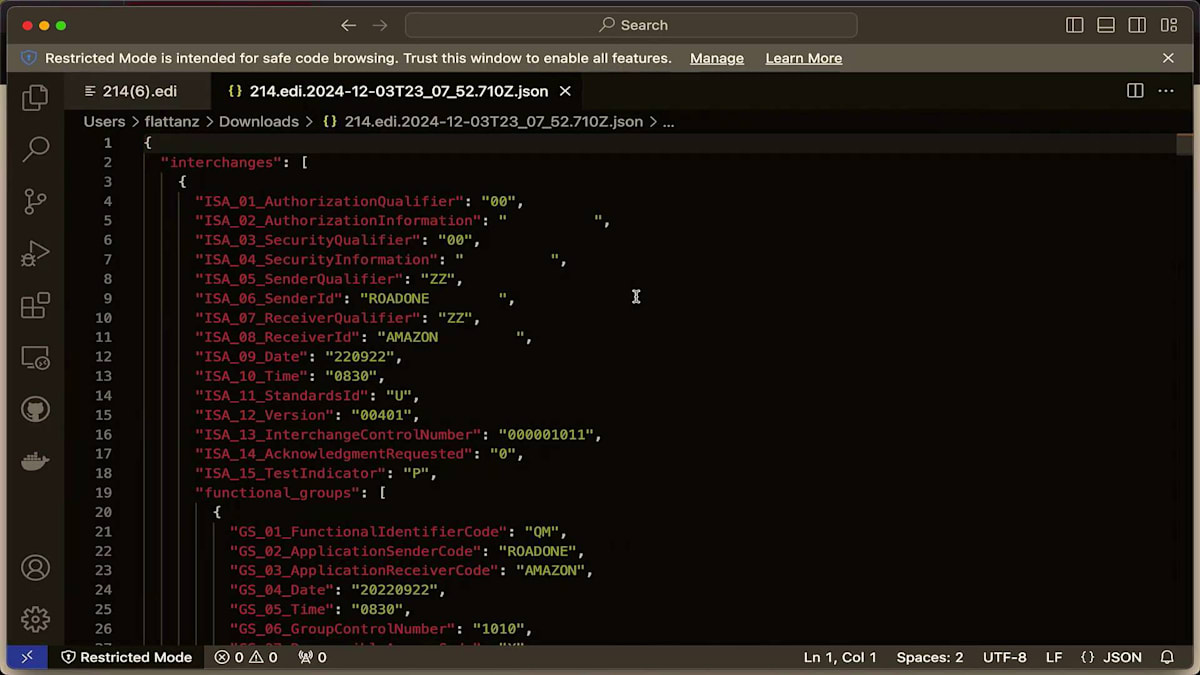Open the GitHub view in activity bar
The width and height of the screenshot is (1200, 675).
point(35,410)
